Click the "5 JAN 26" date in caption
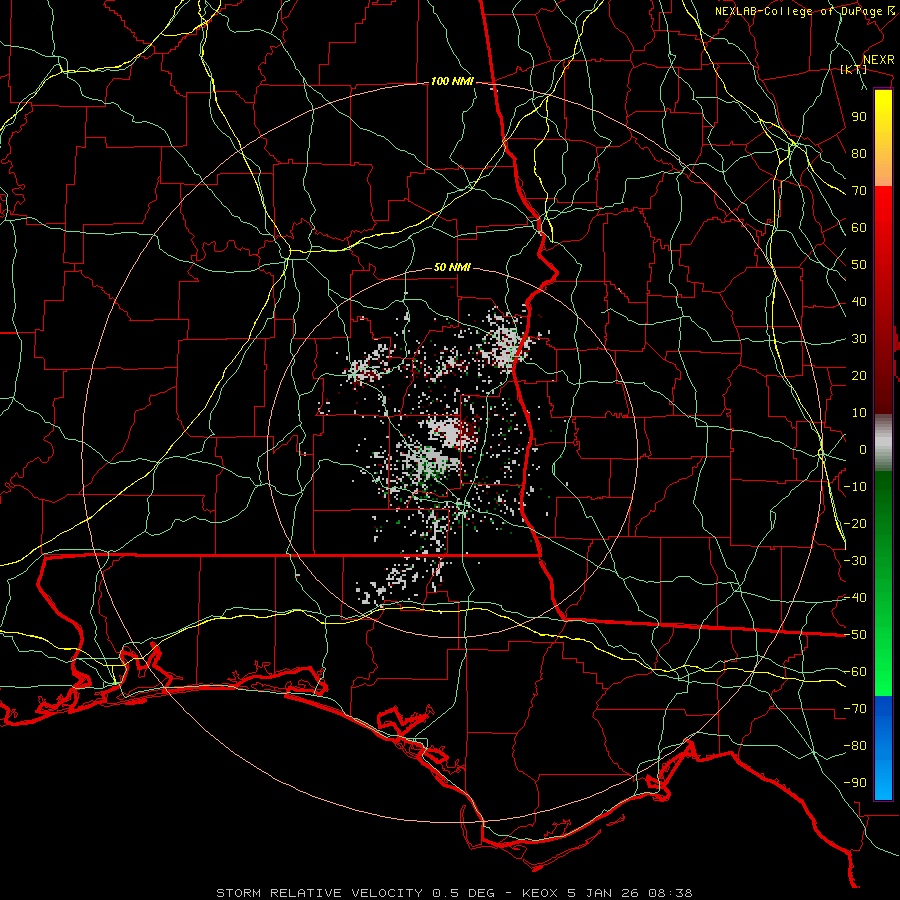Image resolution: width=900 pixels, height=900 pixels. click(603, 893)
